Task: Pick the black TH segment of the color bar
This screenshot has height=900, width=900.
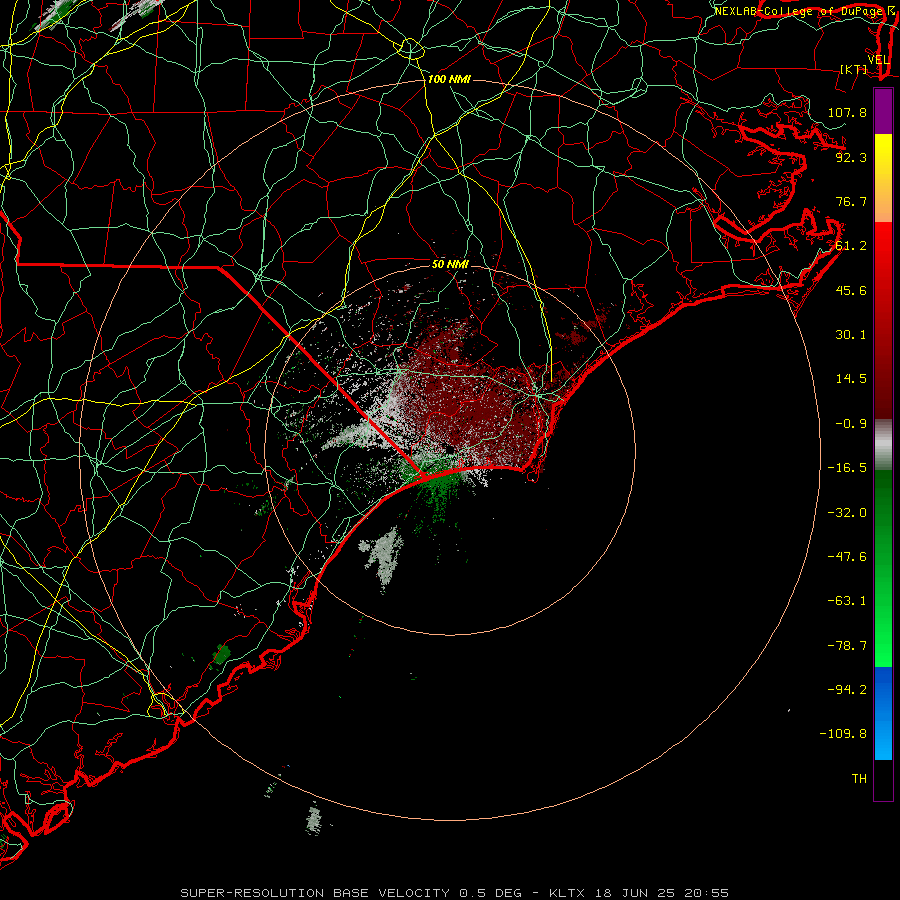Action: coord(883,779)
